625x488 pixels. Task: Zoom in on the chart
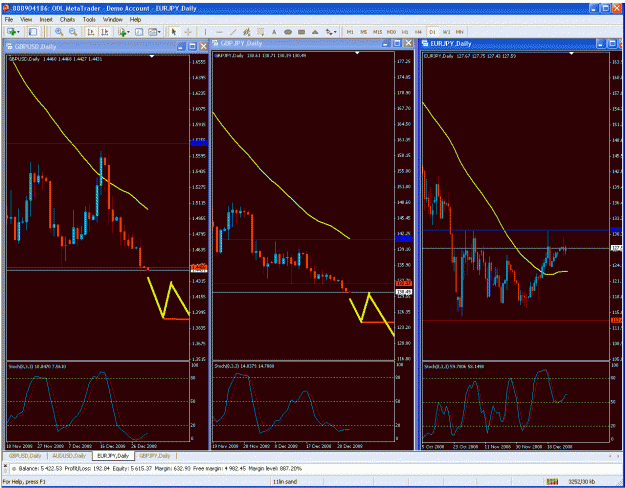click(x=59, y=32)
